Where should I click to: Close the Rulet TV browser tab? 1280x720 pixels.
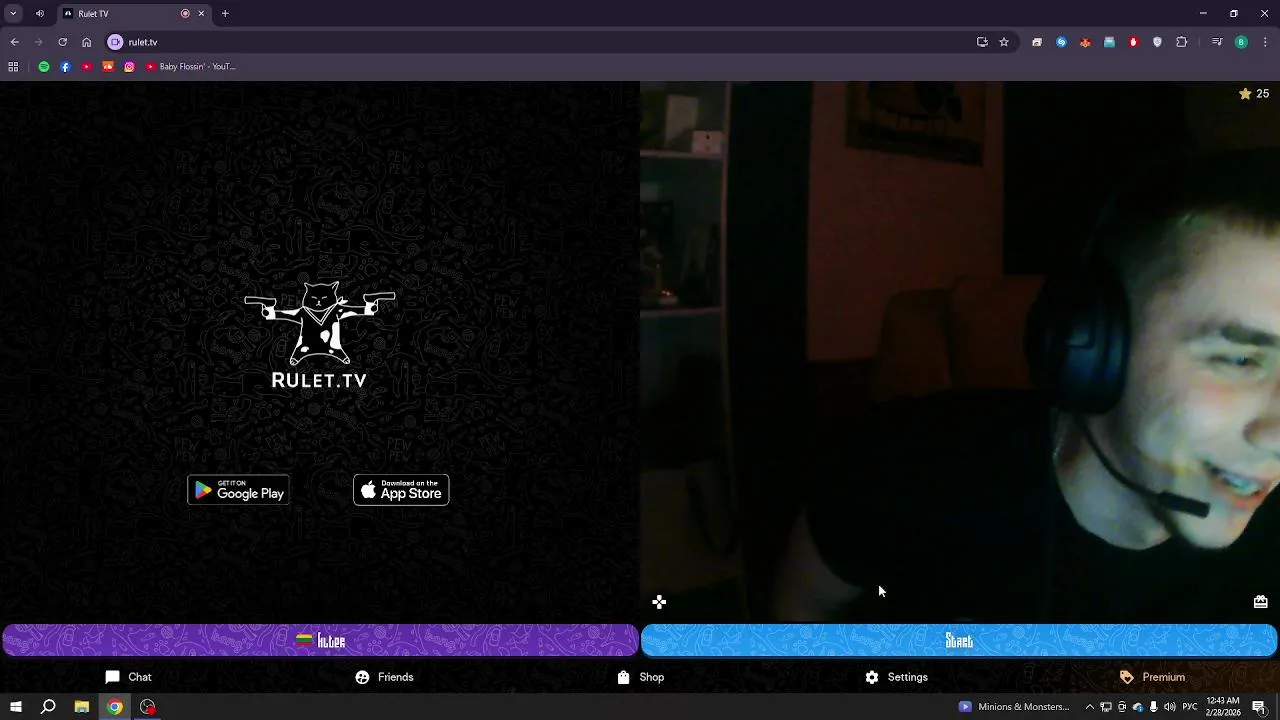point(201,14)
